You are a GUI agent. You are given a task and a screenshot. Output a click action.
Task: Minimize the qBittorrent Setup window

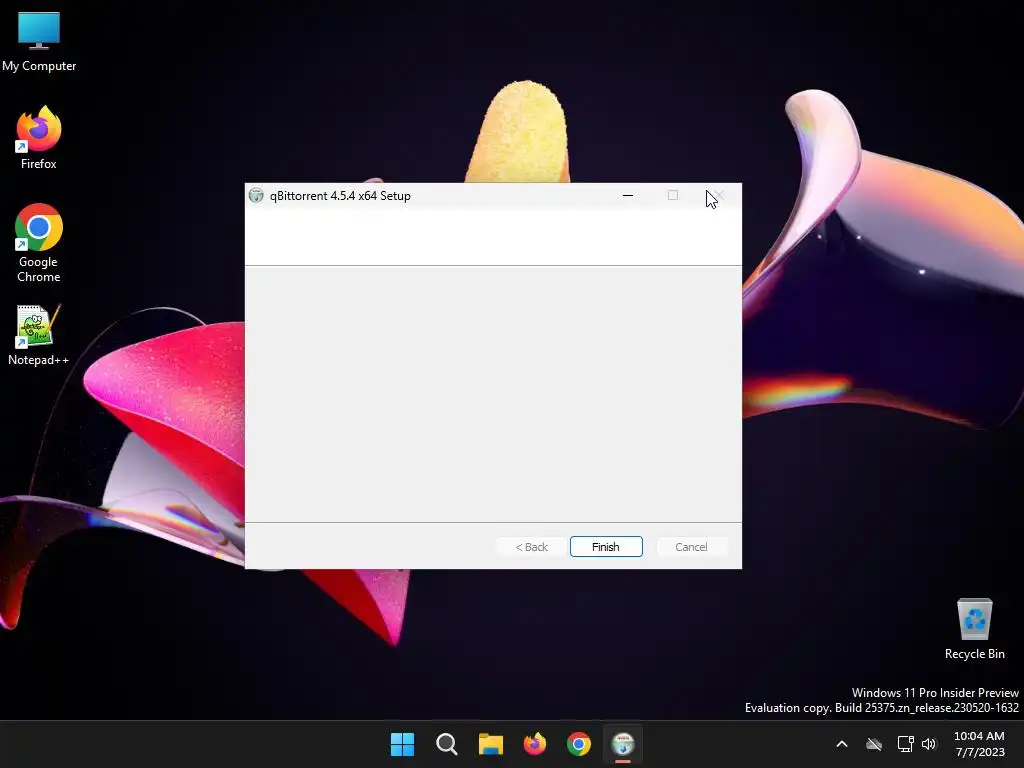point(628,195)
